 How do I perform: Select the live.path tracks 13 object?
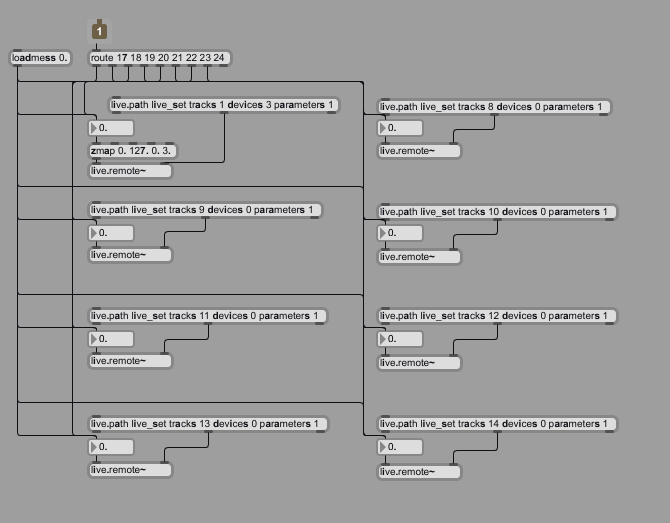point(207,424)
